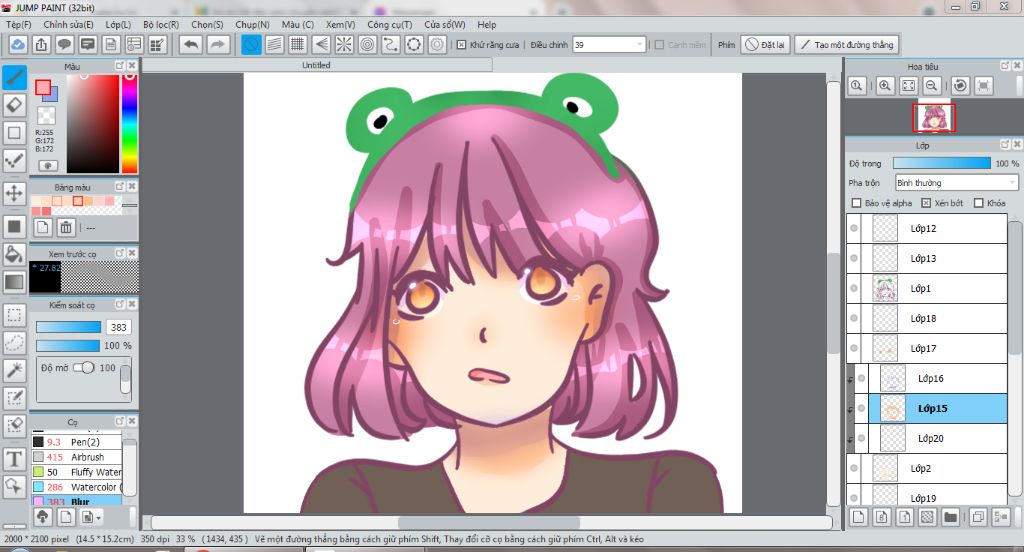Toggle the Xén bớt checkbox
The image size is (1024, 552).
pos(926,203)
